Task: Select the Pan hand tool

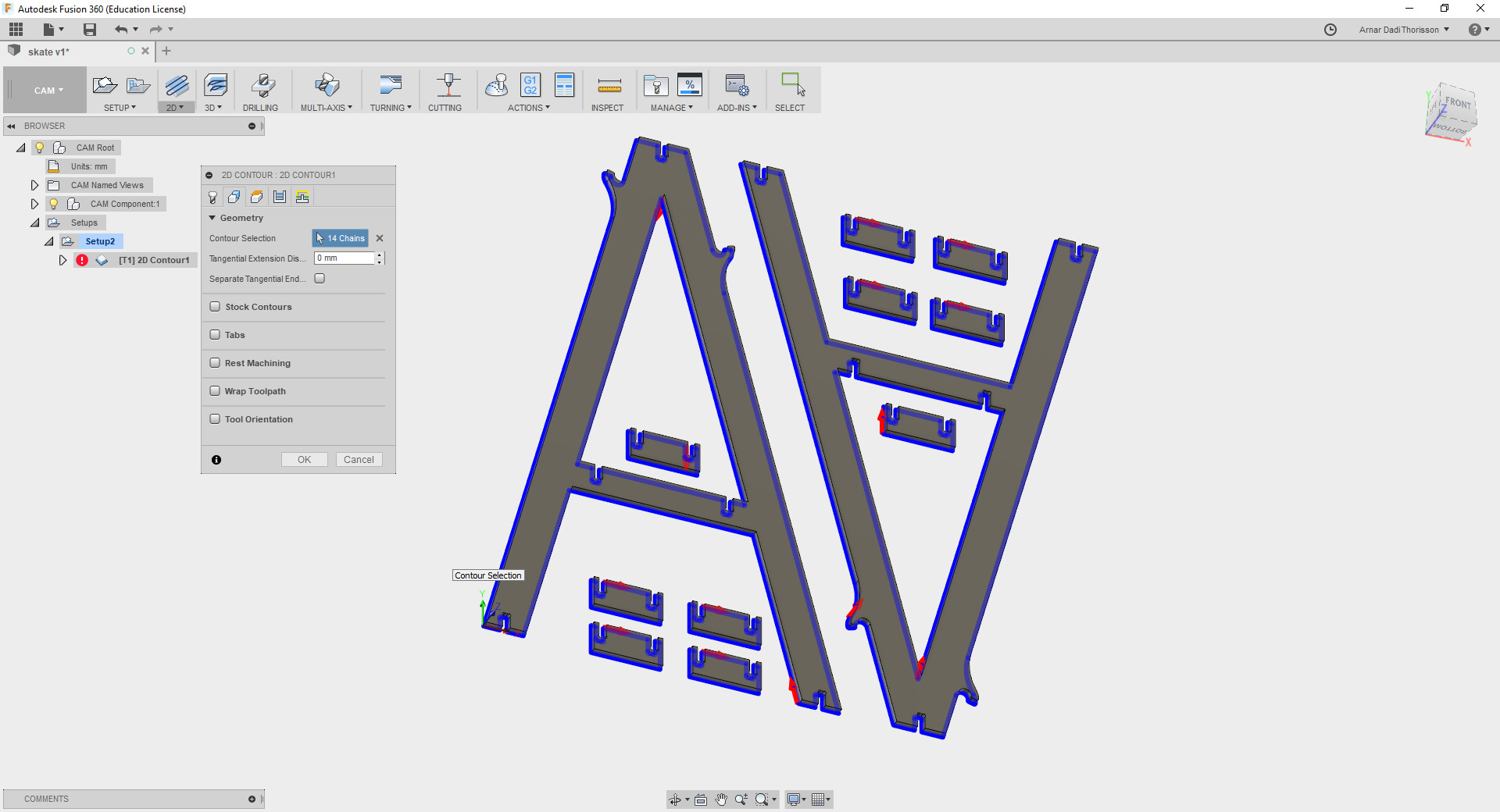Action: (721, 800)
